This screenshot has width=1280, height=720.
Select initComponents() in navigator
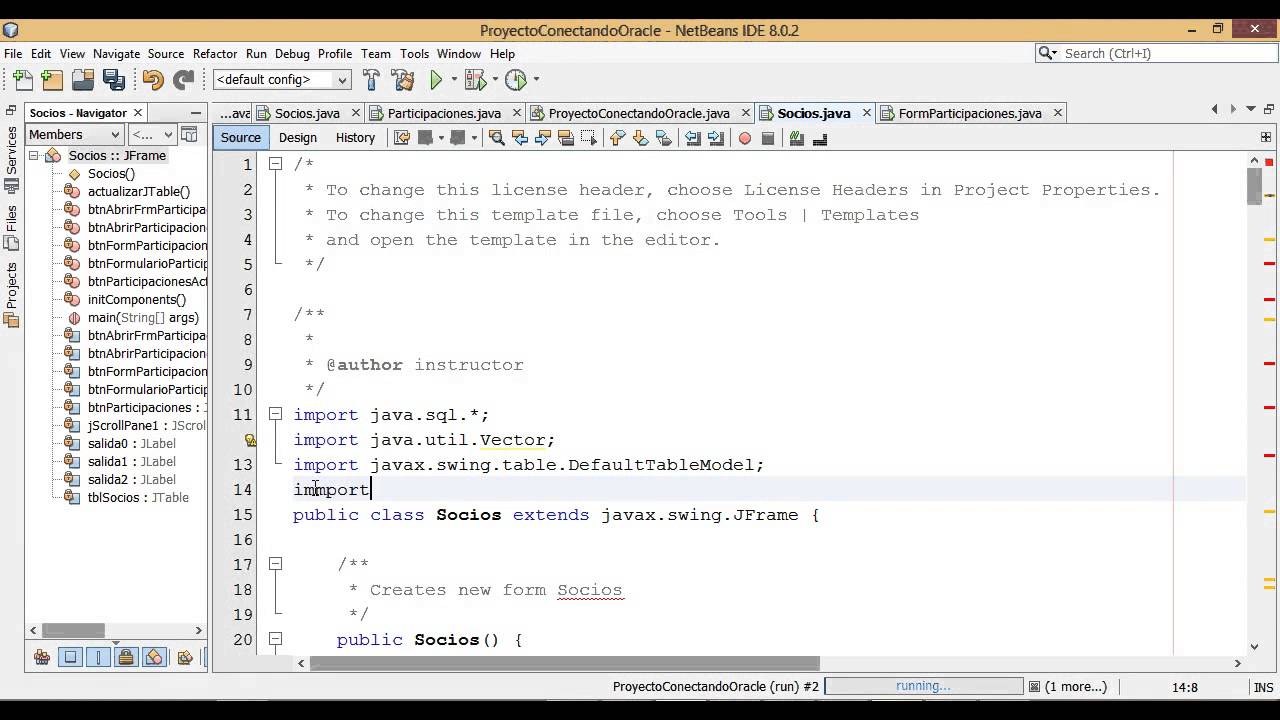pyautogui.click(x=136, y=299)
